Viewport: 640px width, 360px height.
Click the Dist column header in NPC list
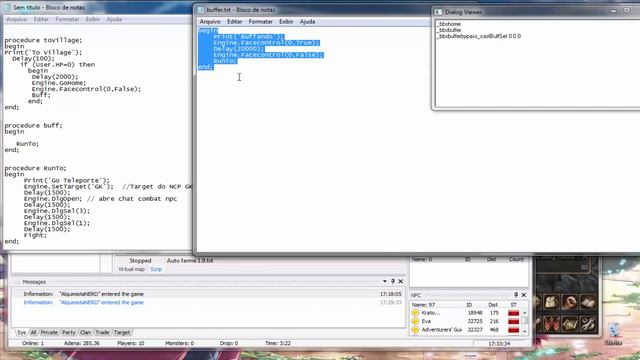click(493, 305)
